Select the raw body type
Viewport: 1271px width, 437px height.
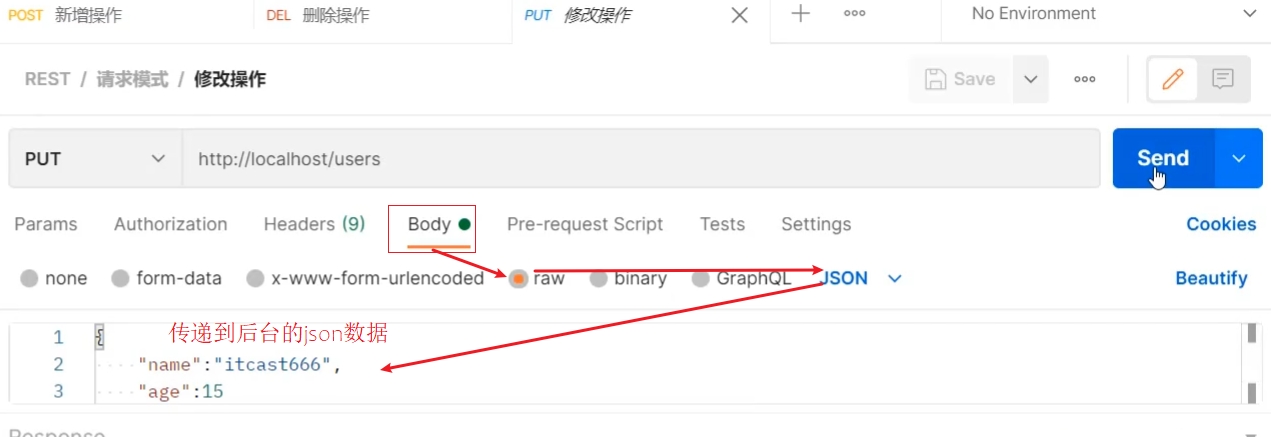518,279
